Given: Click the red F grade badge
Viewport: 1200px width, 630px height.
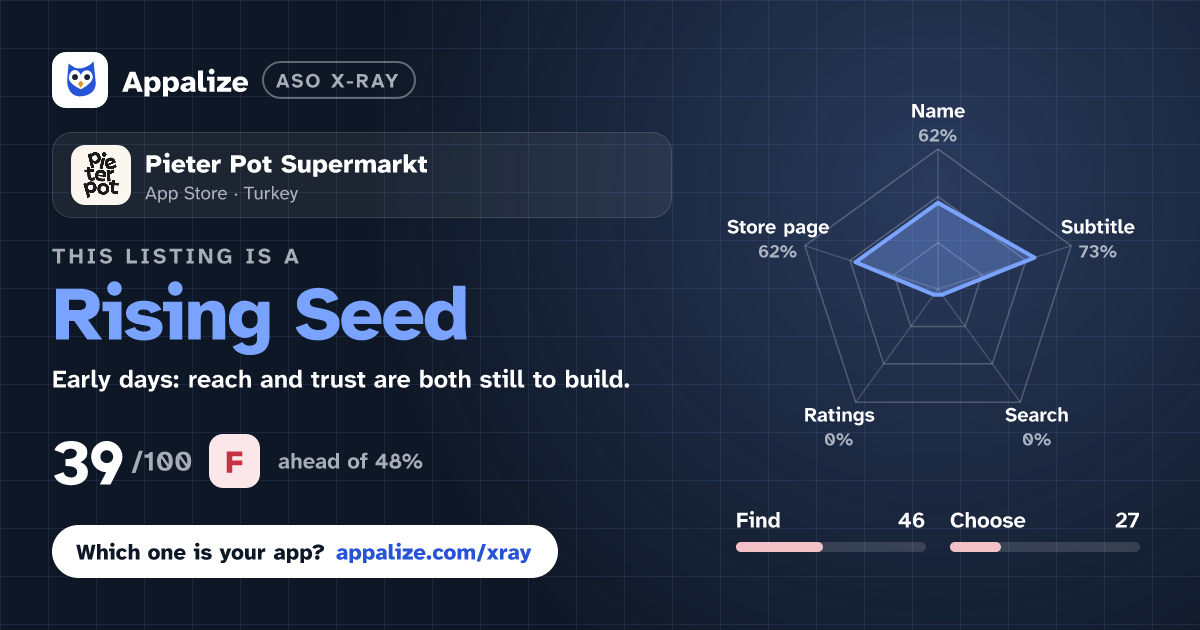Looking at the screenshot, I should pyautogui.click(x=234, y=461).
